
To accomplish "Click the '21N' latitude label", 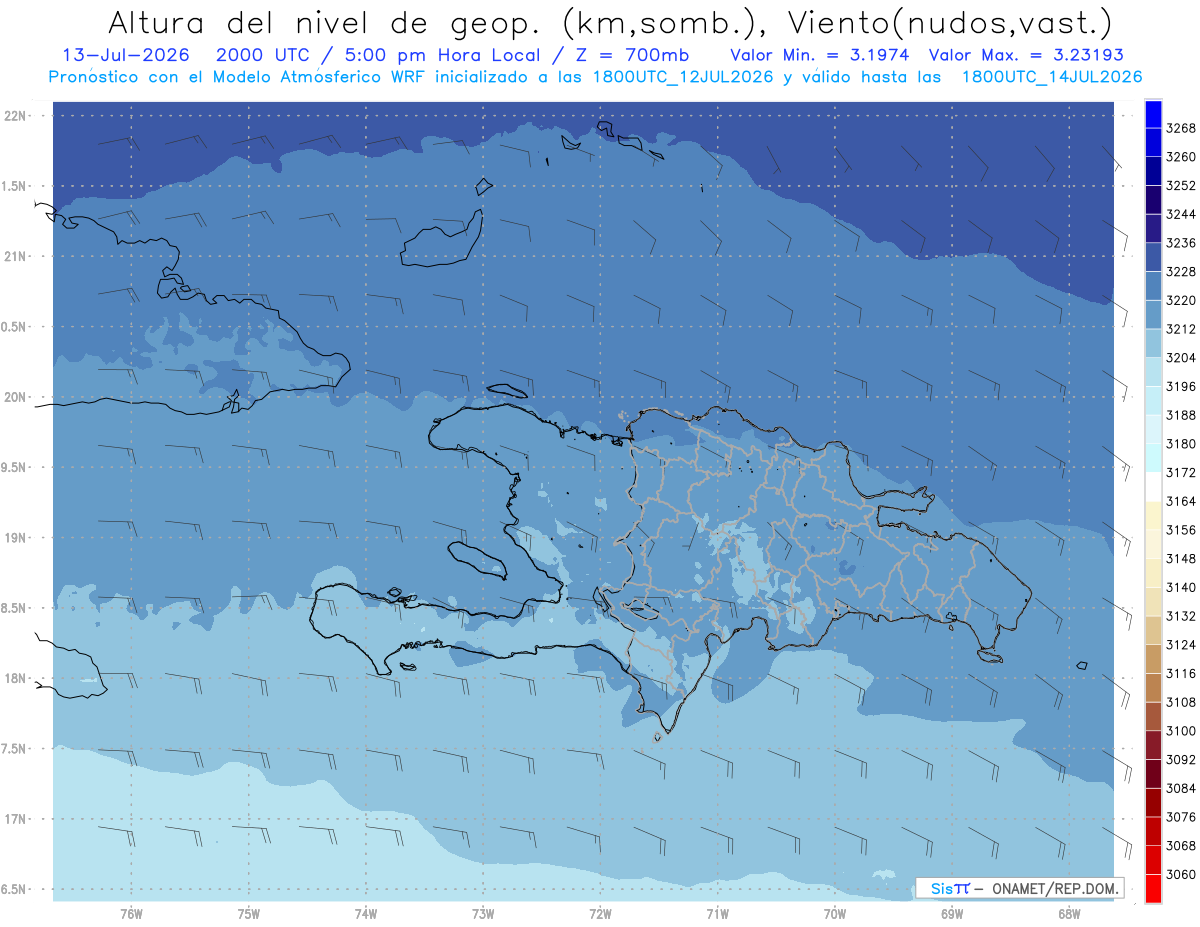I will coord(17,256).
